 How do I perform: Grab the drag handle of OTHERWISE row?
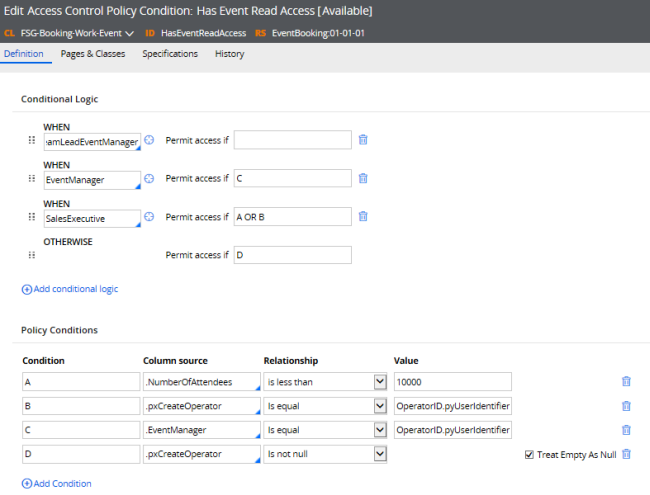tap(32, 255)
